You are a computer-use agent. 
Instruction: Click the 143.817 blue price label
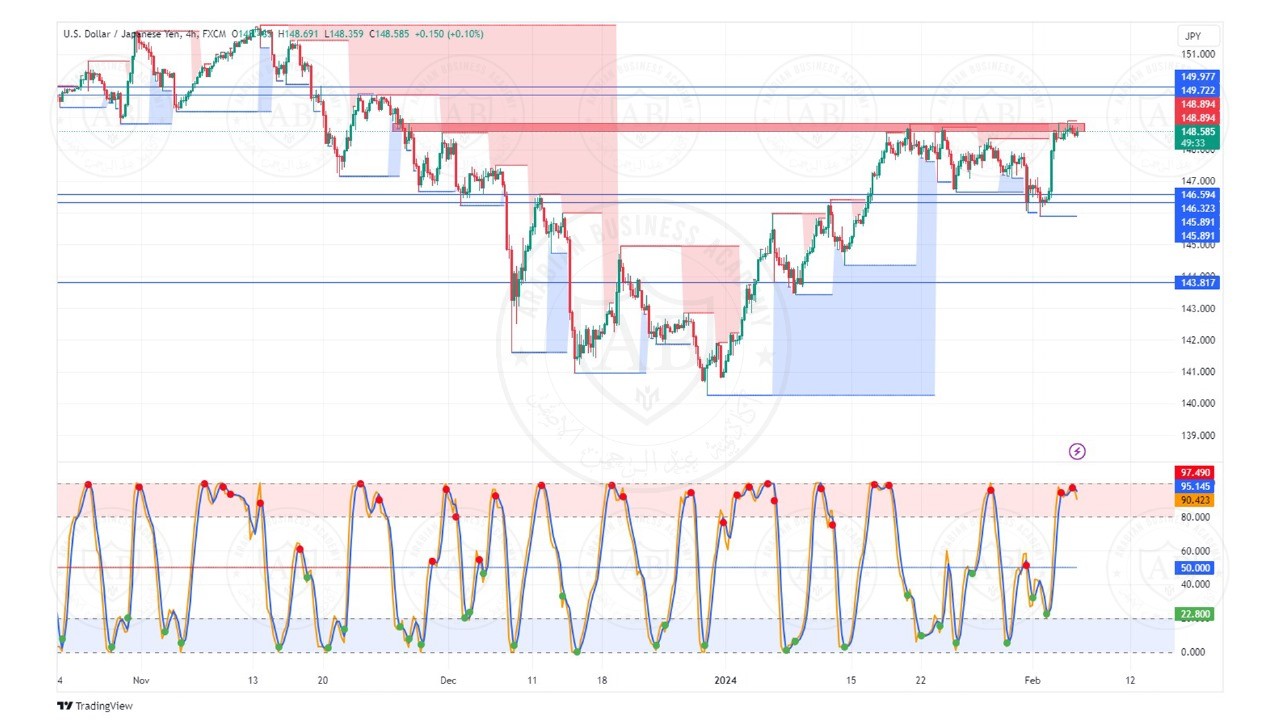pos(1197,283)
